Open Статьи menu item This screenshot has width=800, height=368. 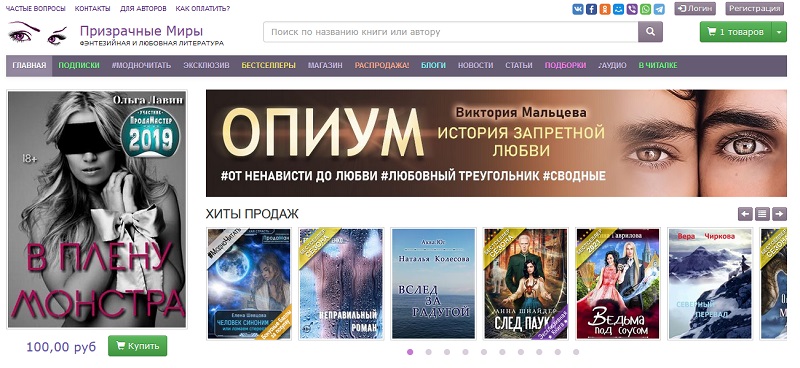tap(519, 65)
